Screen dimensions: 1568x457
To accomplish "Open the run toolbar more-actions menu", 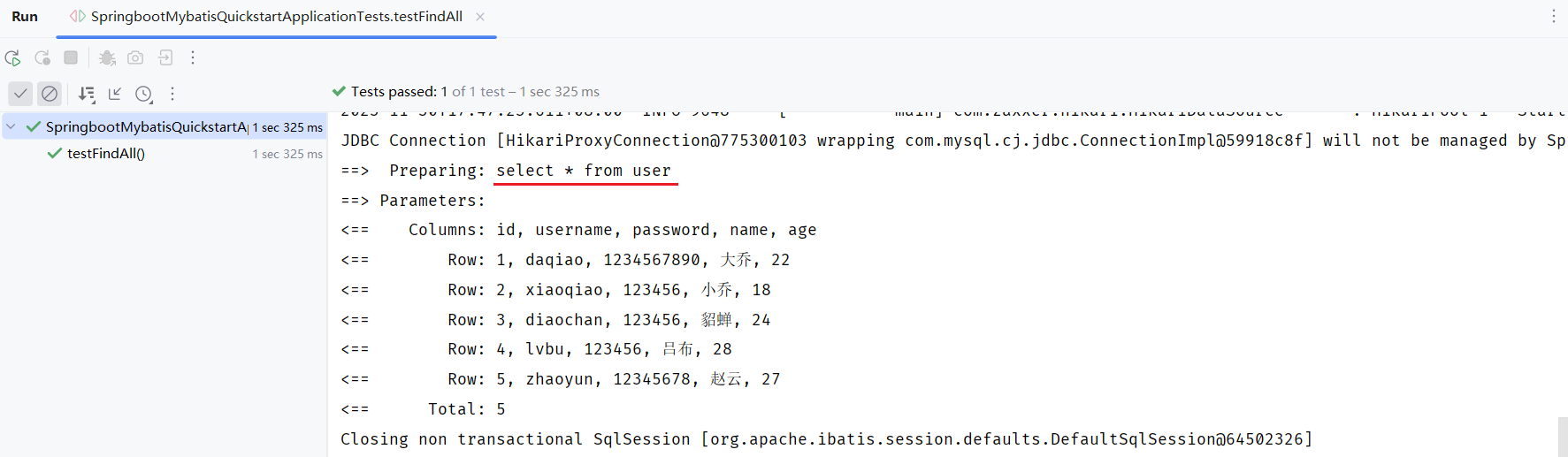I will coord(193,58).
